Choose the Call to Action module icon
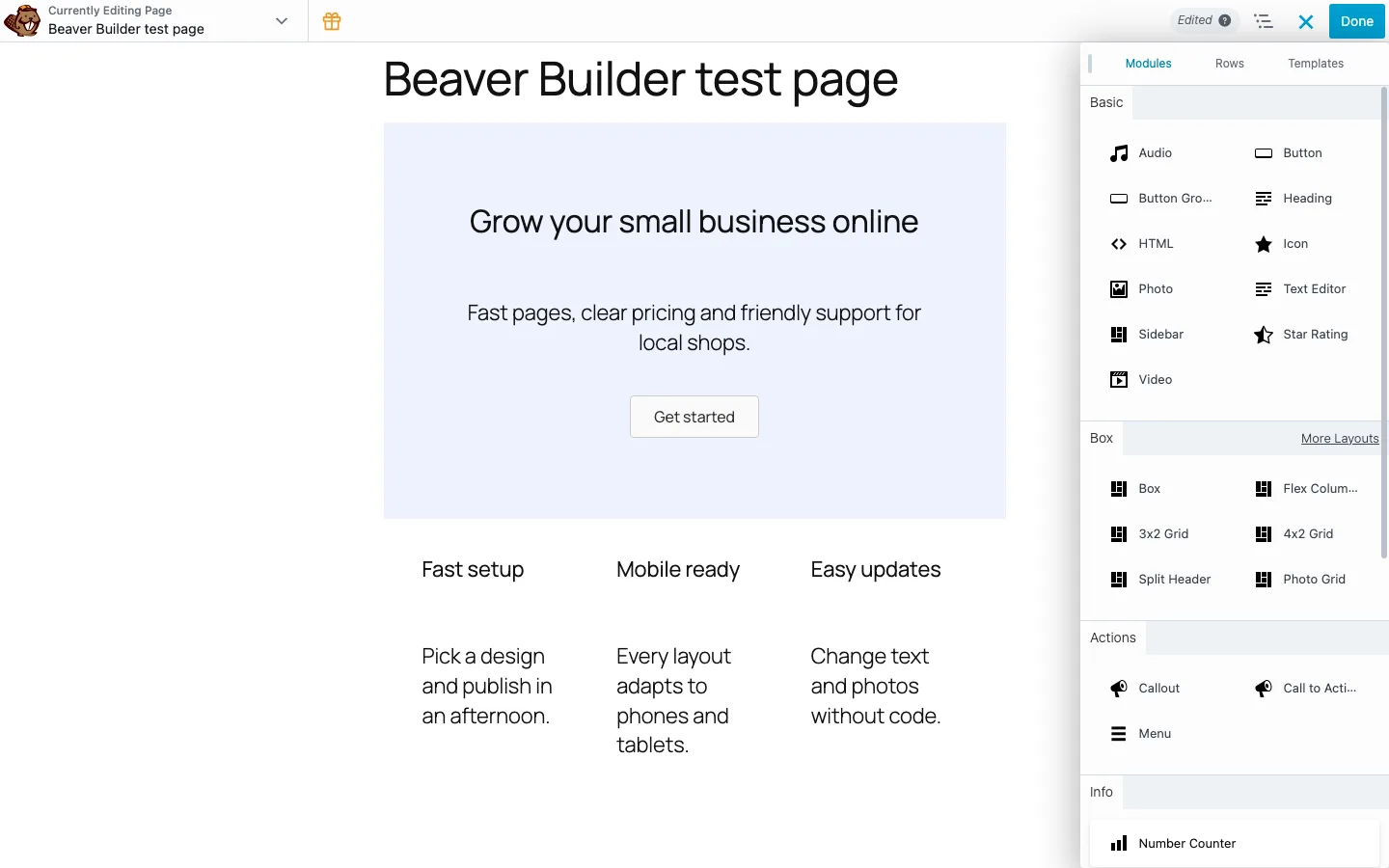This screenshot has width=1389, height=868. point(1264,689)
